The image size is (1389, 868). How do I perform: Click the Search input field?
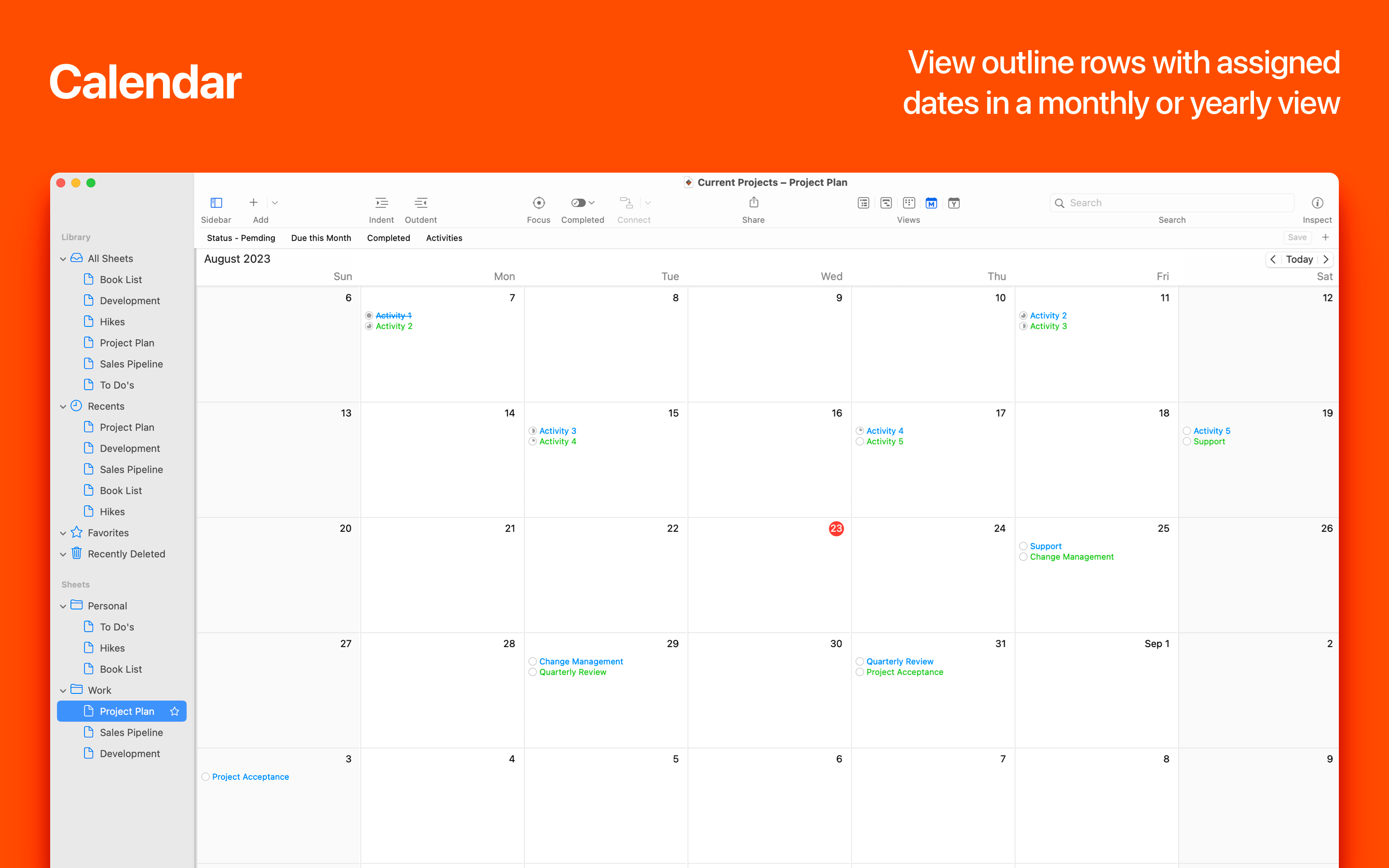(1172, 203)
